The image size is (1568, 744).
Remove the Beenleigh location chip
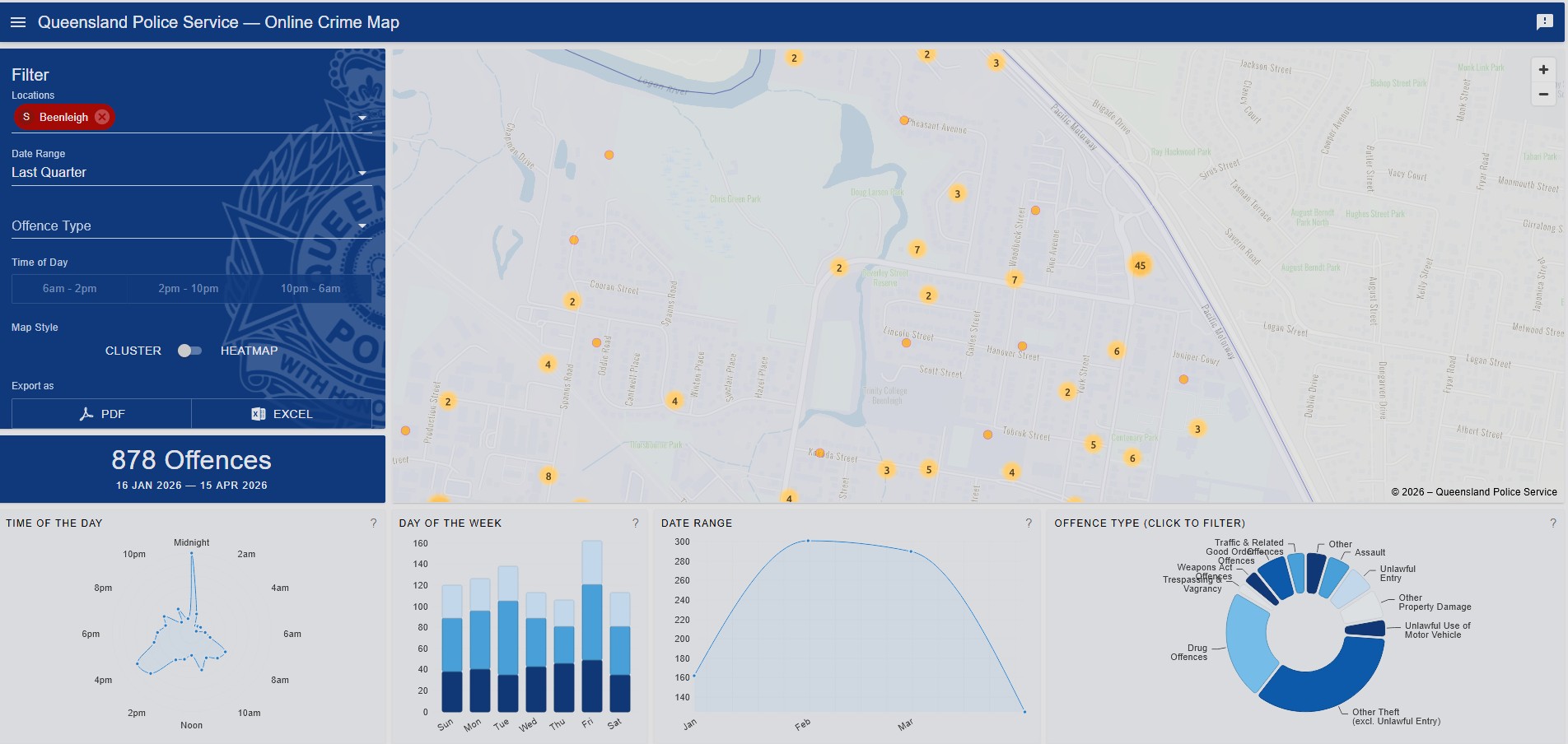[x=102, y=117]
